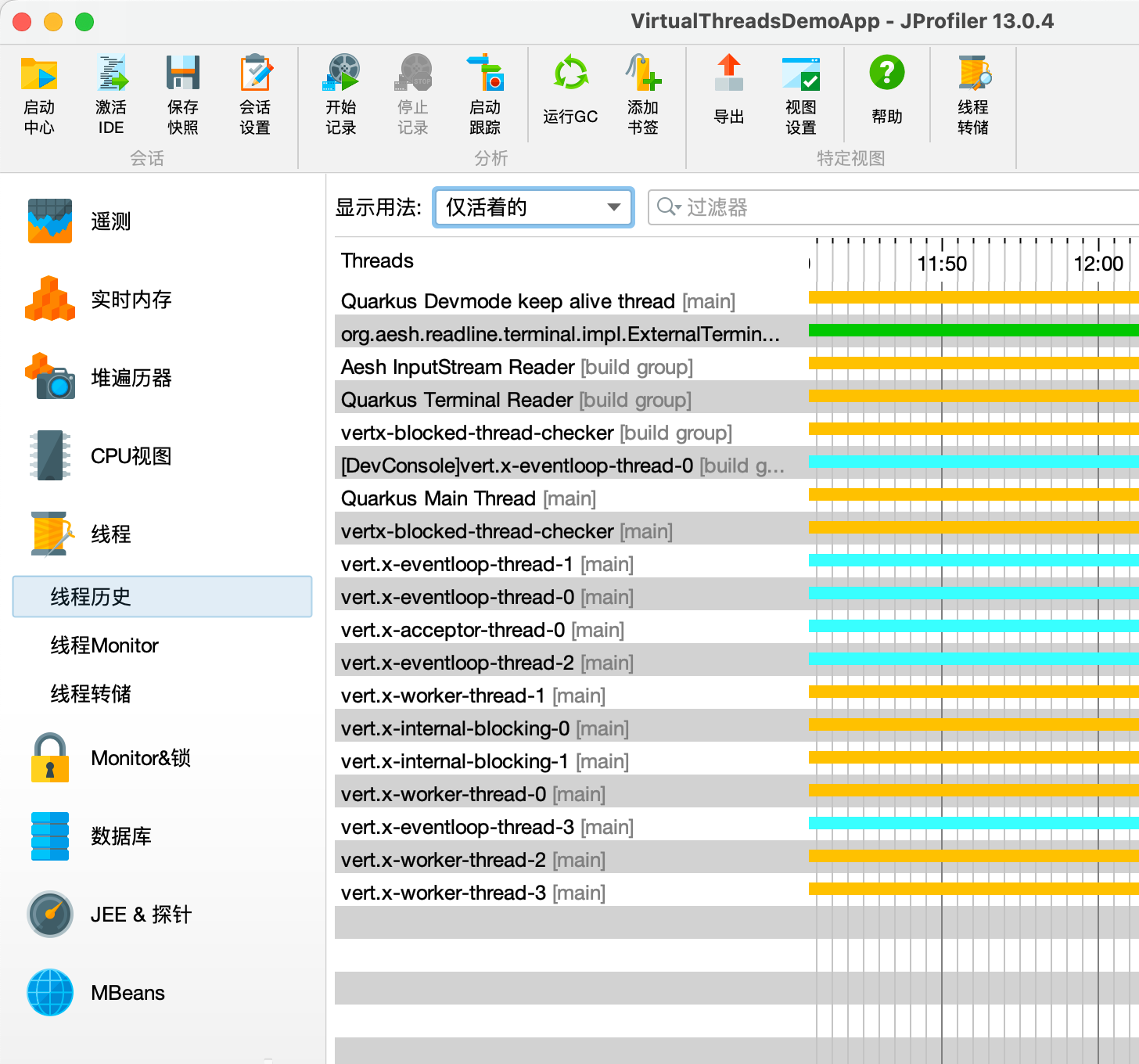Click the green macOS zoom button
This screenshot has width=1139, height=1064.
[x=84, y=22]
